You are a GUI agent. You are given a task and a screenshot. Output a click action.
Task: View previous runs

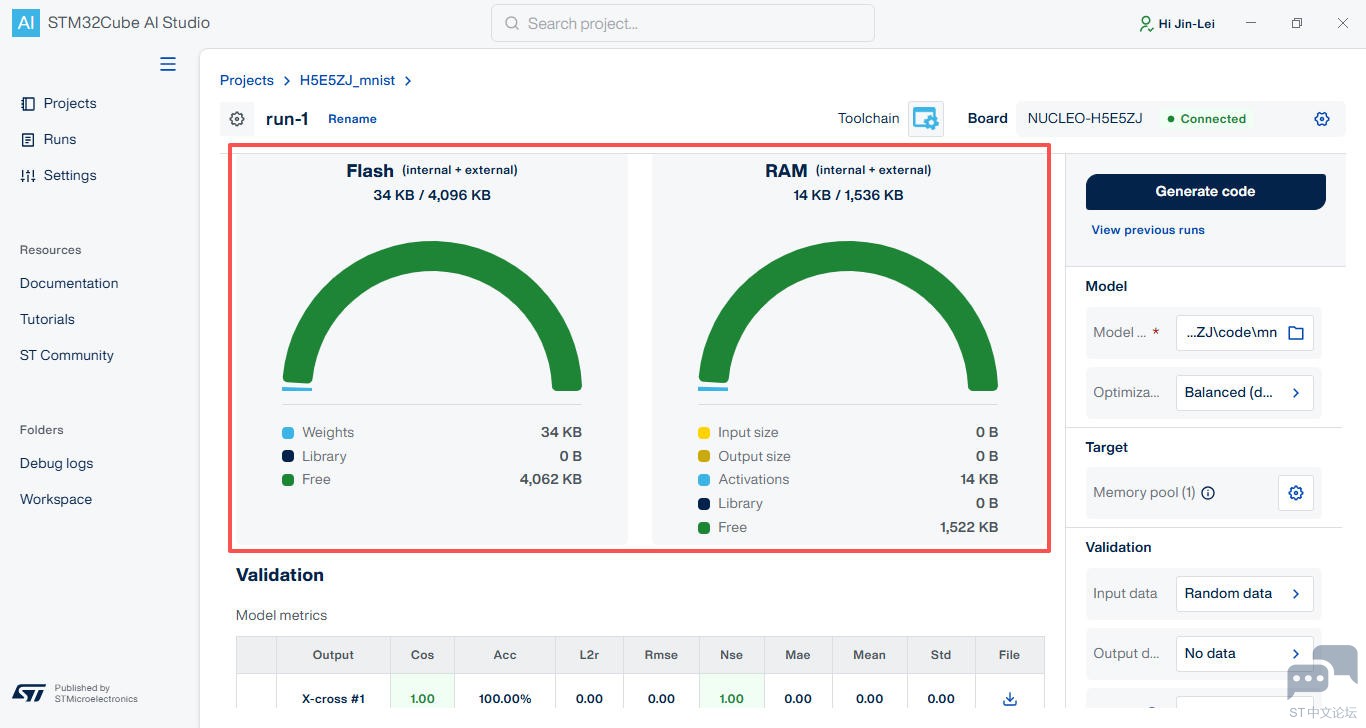tap(1148, 230)
